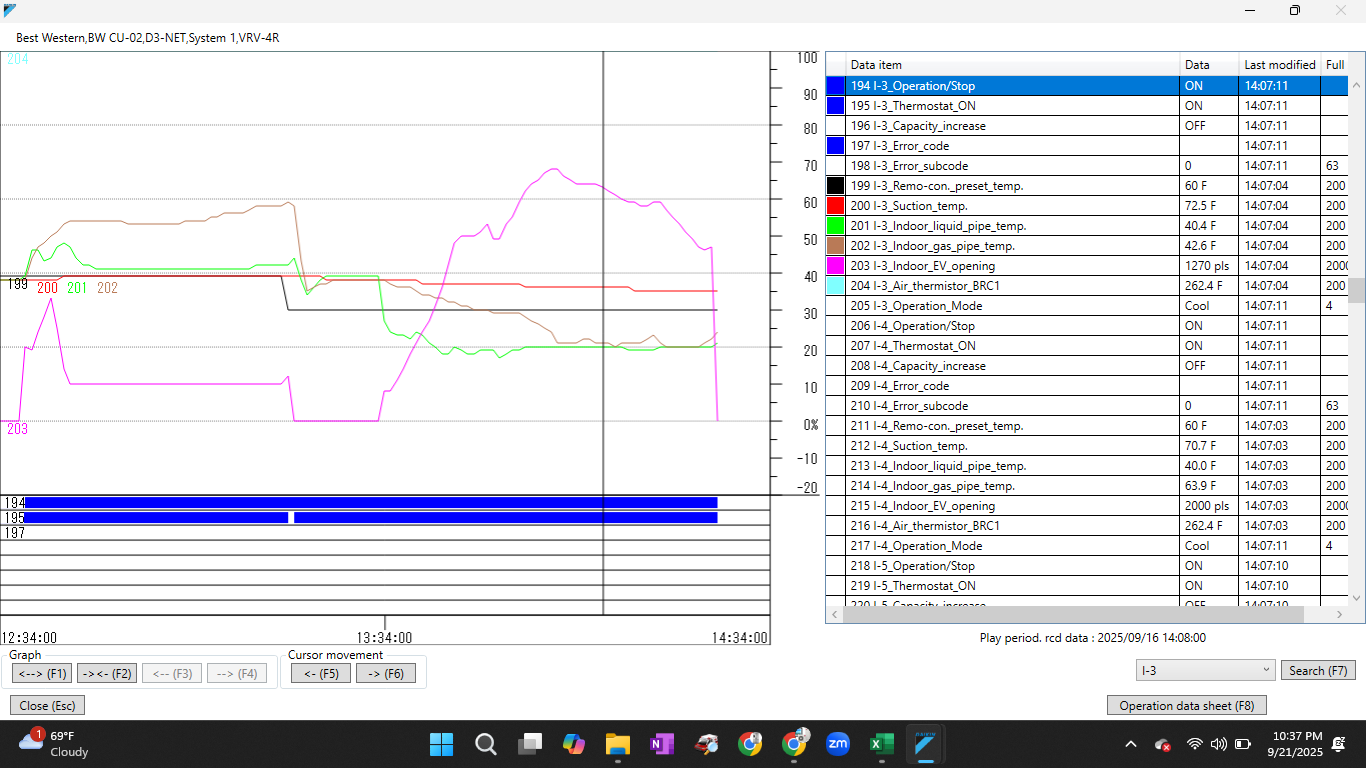Open the Daikin Service Checker taskbar icon
This screenshot has width=1366, height=768.
[x=925, y=744]
